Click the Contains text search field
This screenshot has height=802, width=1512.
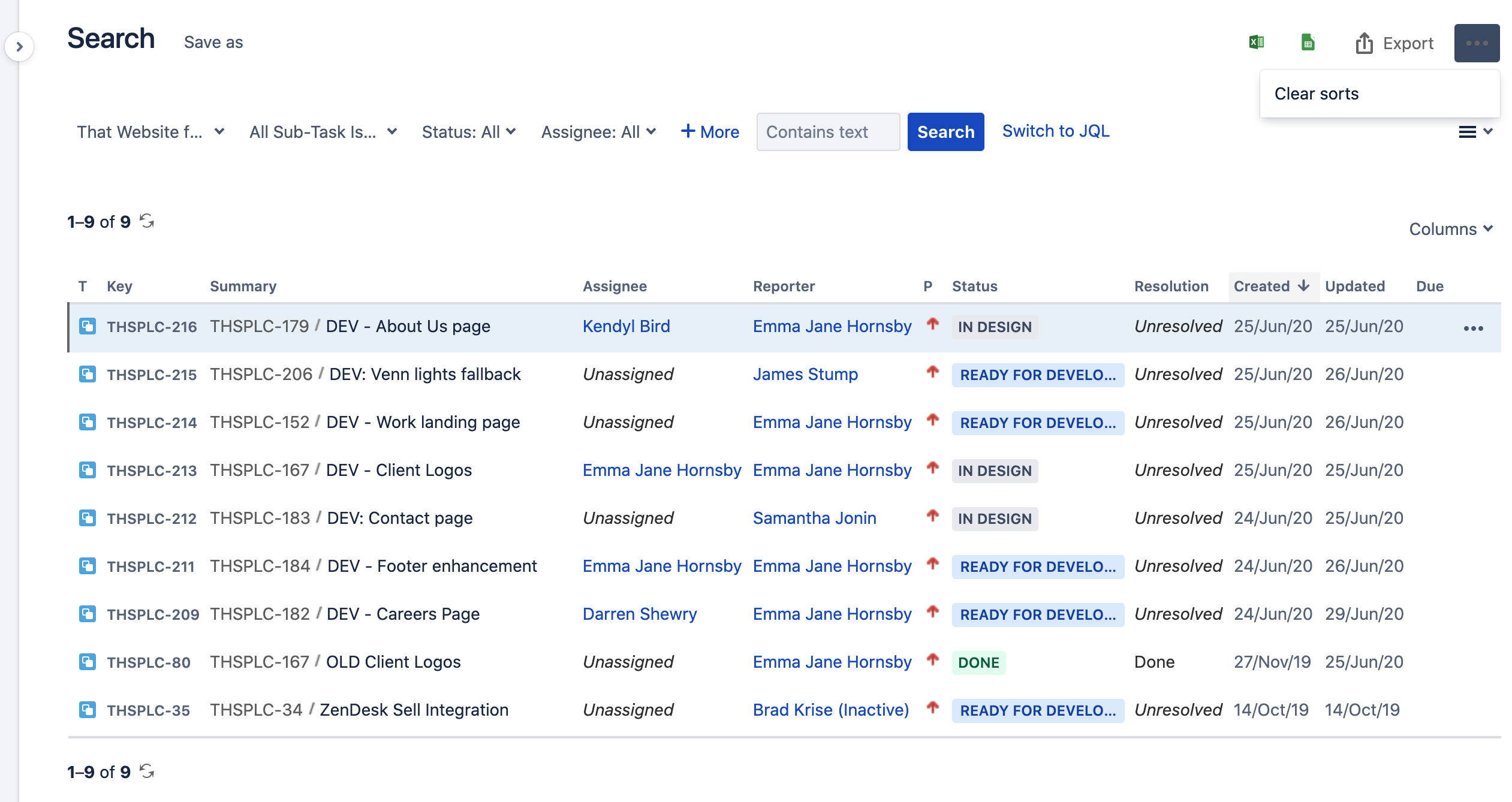(827, 132)
